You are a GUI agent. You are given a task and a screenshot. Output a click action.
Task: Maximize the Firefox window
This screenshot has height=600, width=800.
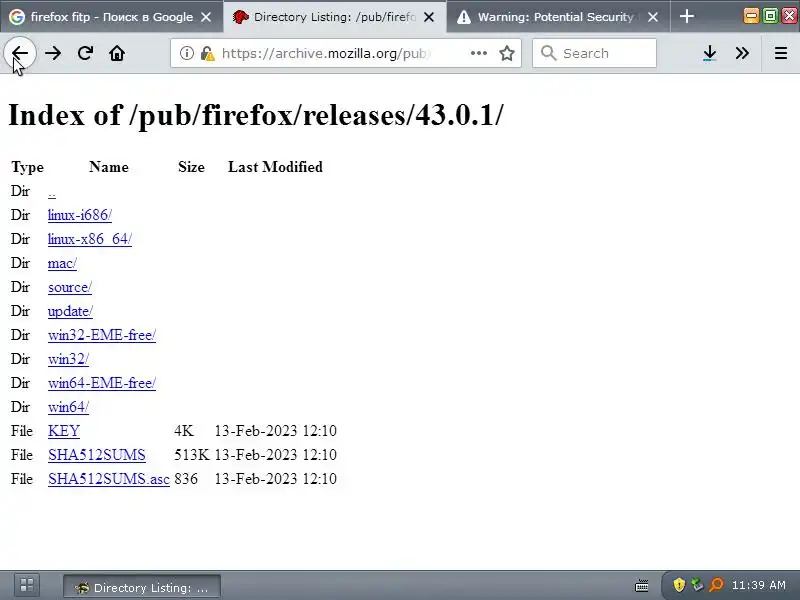(x=770, y=16)
